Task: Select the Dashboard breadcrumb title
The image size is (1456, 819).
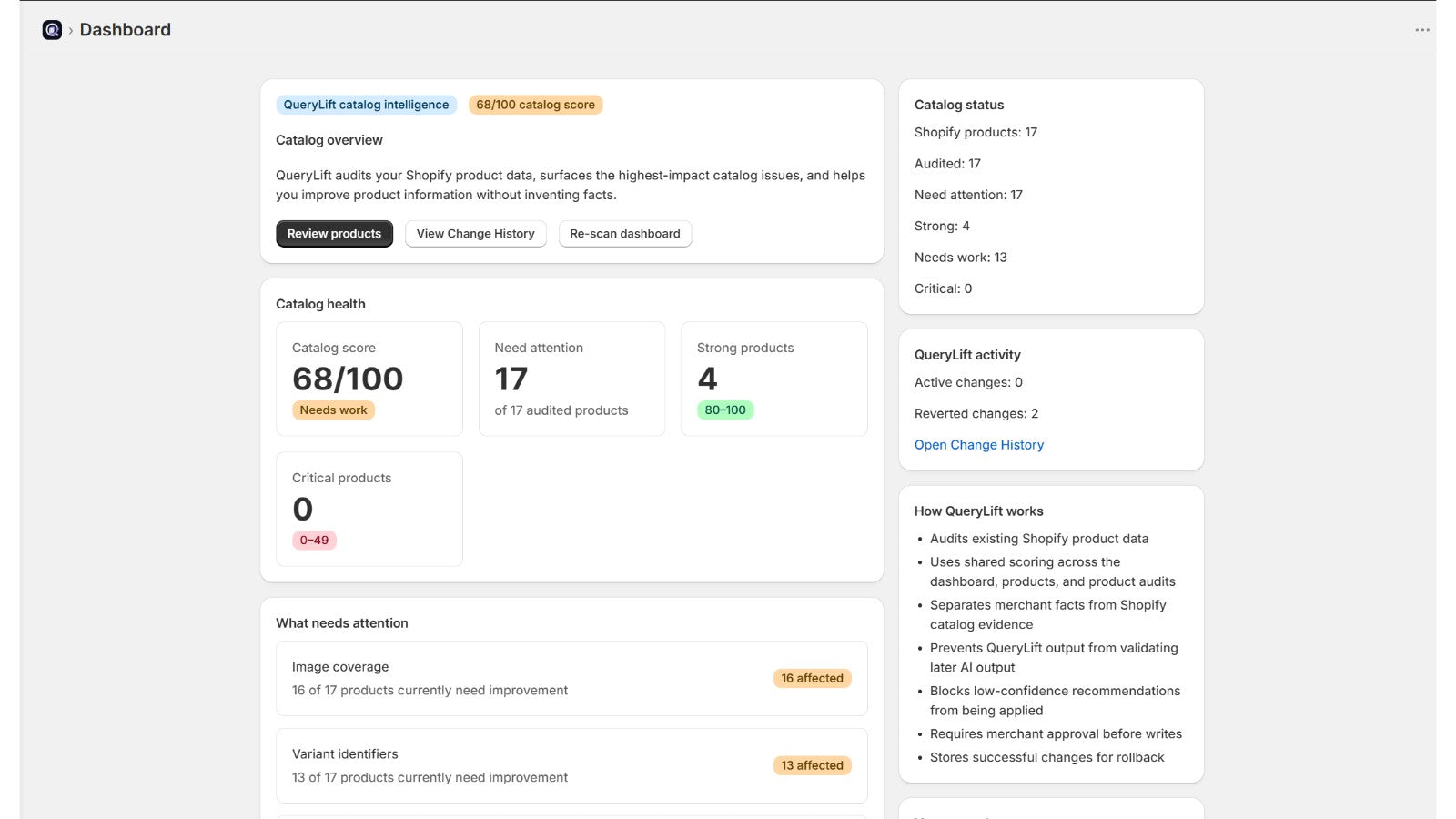Action: point(126,30)
